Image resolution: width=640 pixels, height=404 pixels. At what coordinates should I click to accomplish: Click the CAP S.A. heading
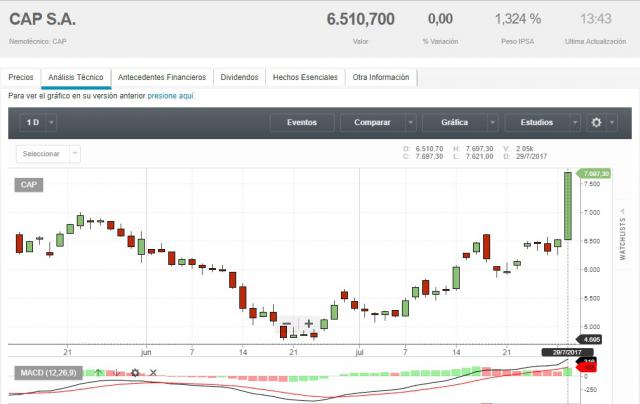(x=42, y=19)
